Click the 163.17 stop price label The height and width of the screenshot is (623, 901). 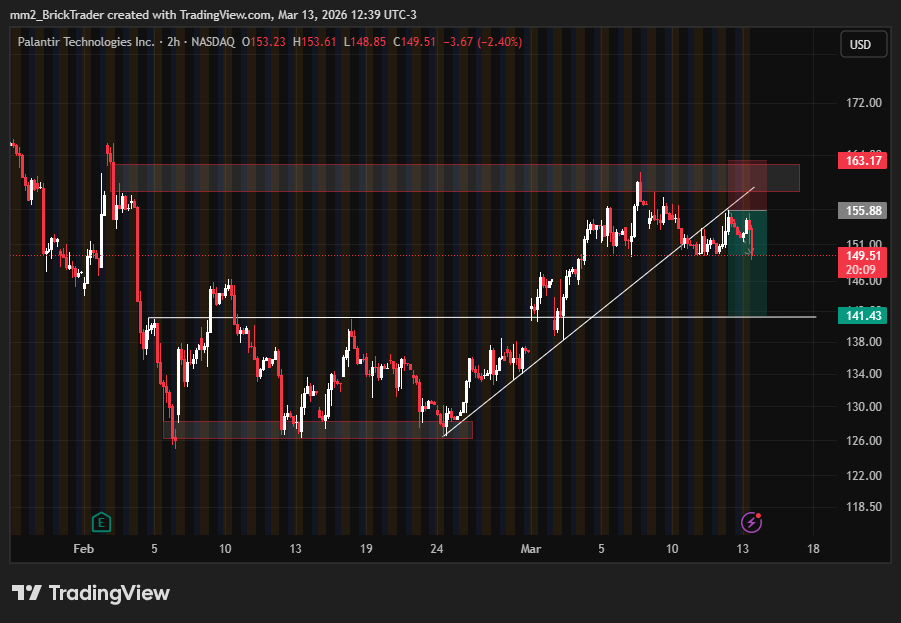[863, 160]
